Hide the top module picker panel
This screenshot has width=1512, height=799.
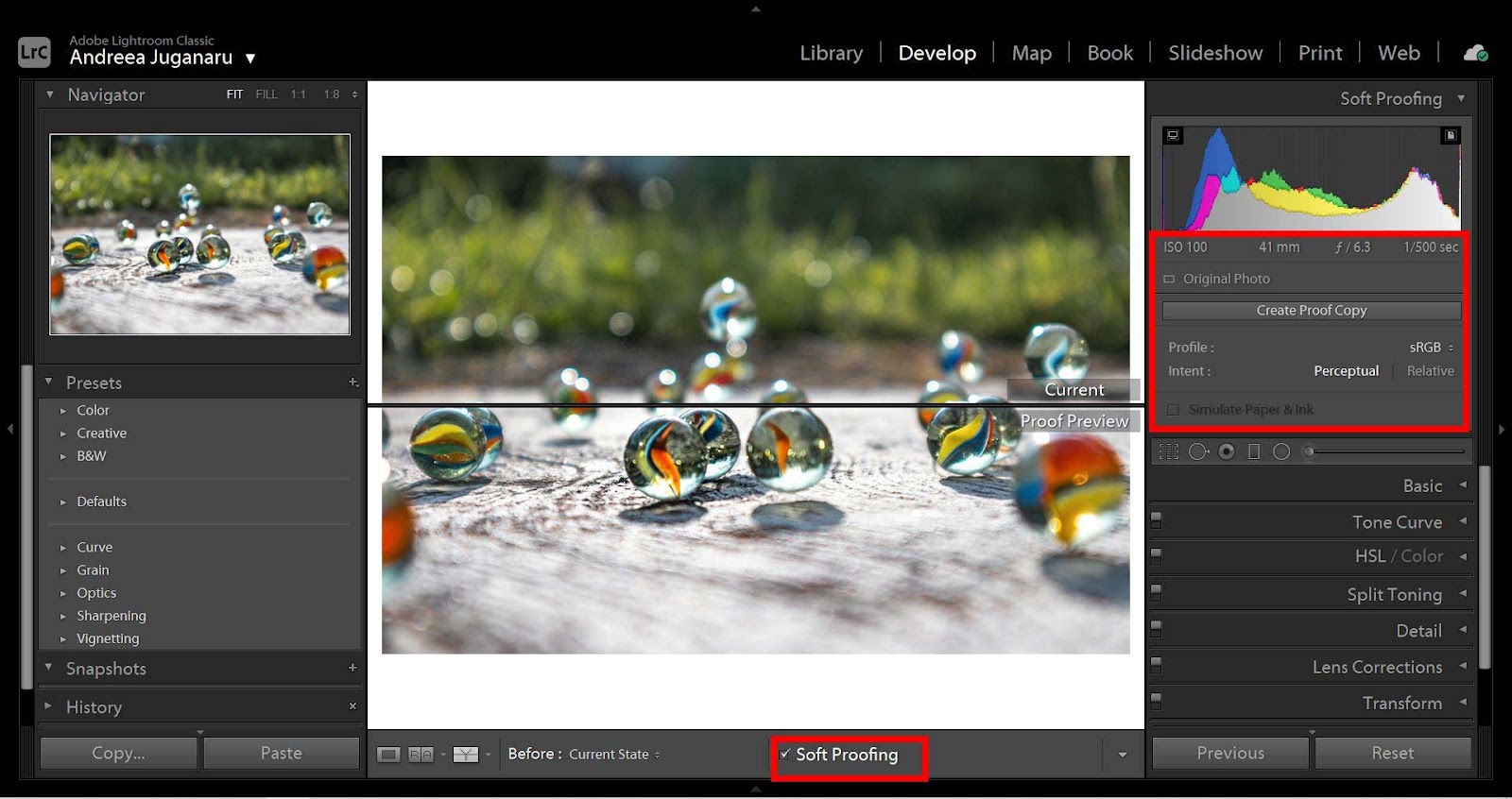(755, 8)
